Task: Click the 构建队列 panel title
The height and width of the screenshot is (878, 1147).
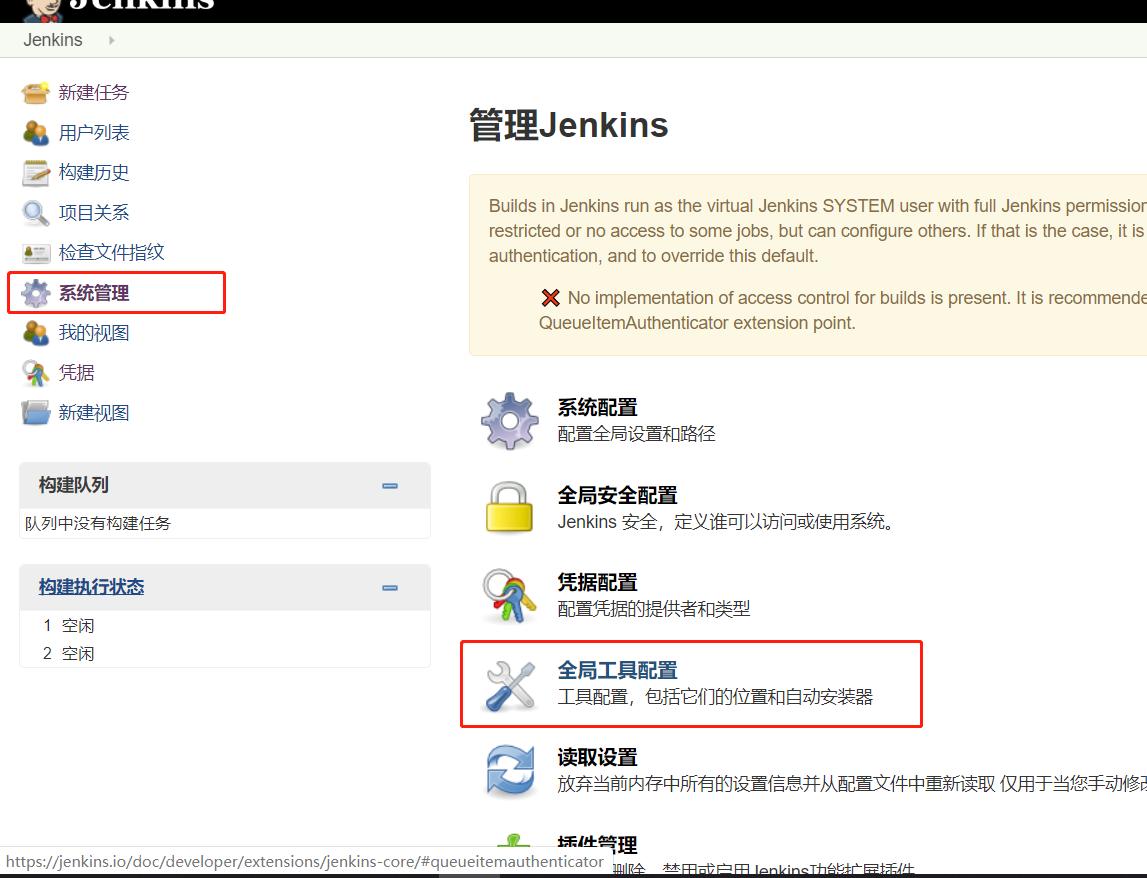Action: click(74, 485)
